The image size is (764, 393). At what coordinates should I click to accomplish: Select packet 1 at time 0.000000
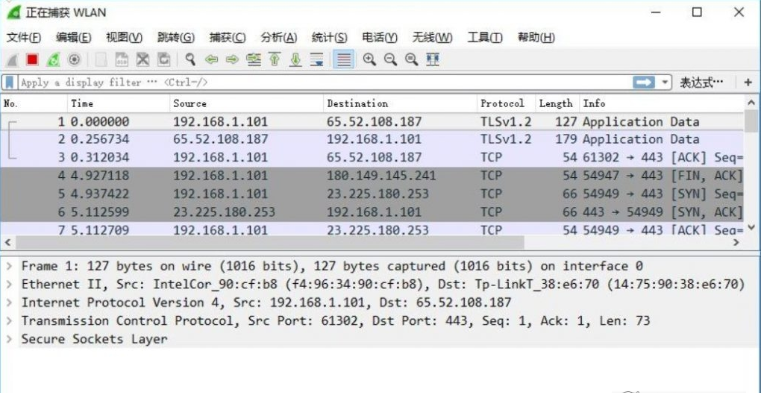373,122
